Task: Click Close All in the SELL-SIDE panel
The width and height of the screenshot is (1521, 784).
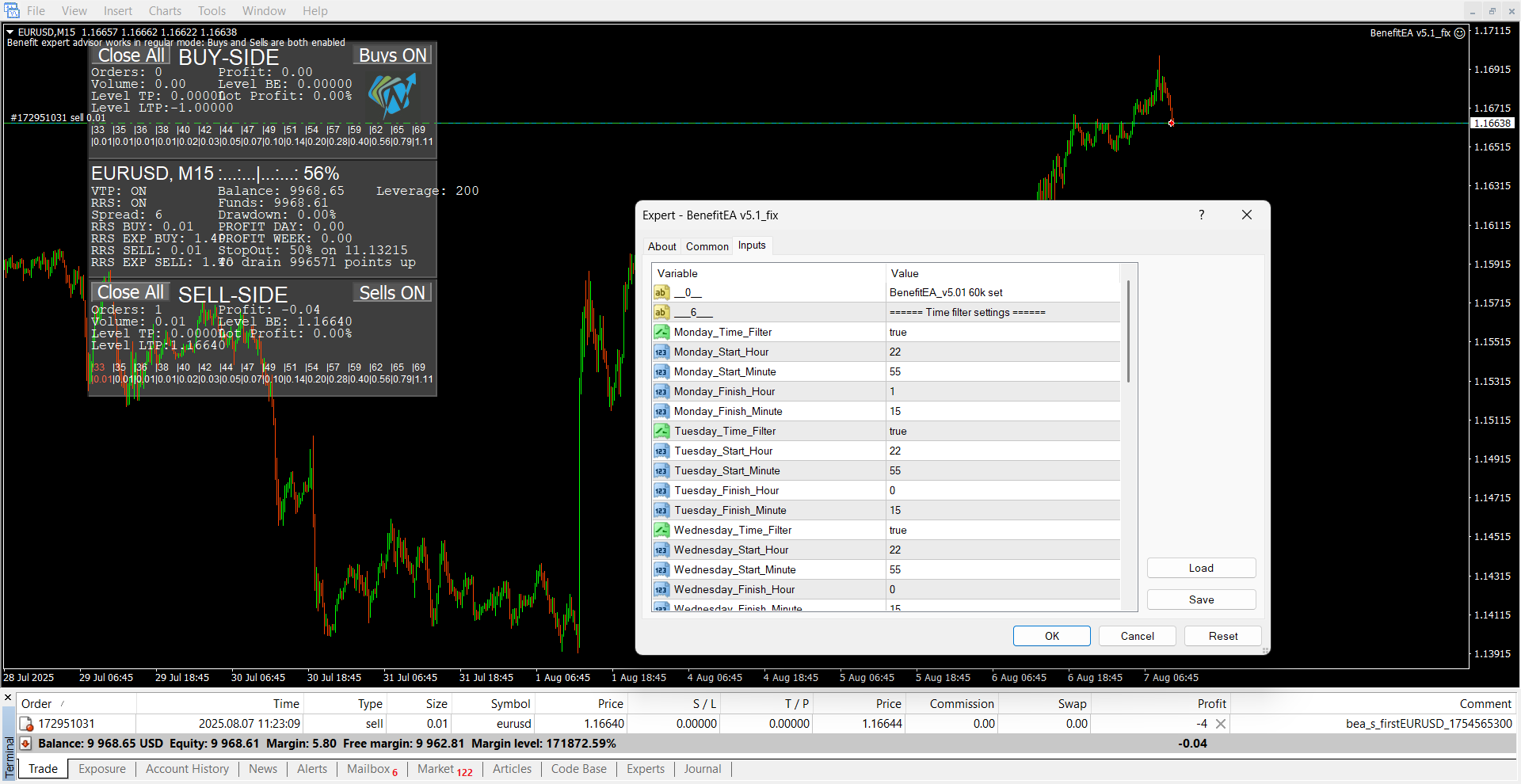Action: 131,293
